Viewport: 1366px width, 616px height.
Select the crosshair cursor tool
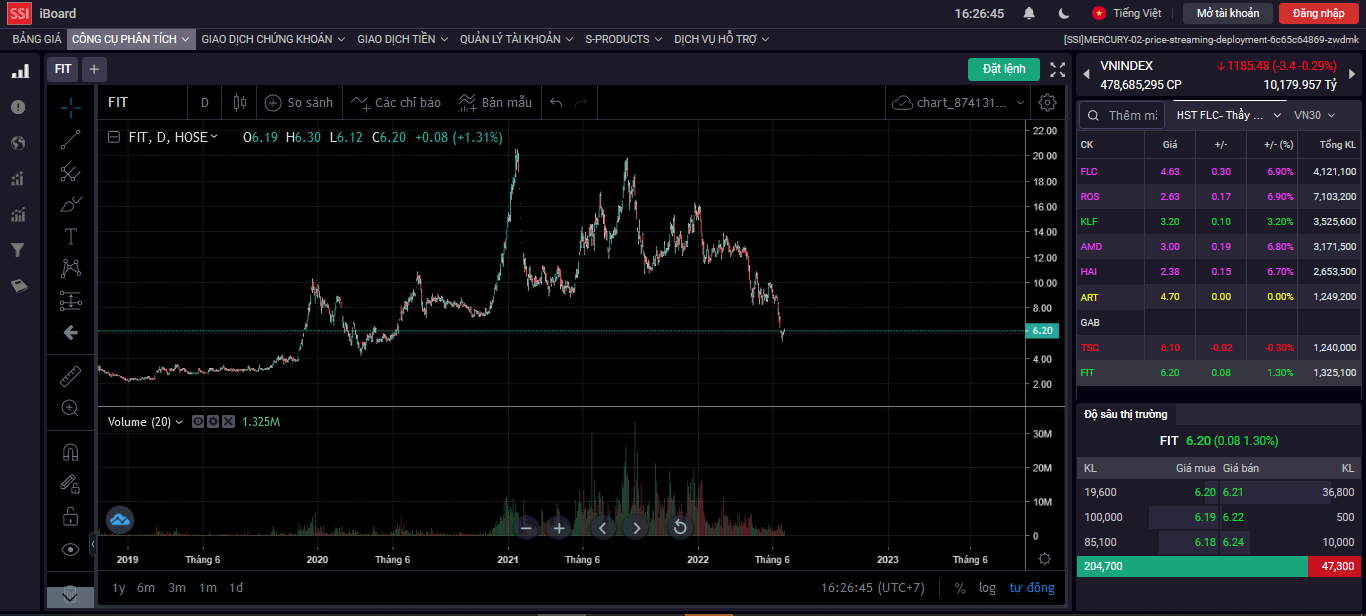[70, 107]
